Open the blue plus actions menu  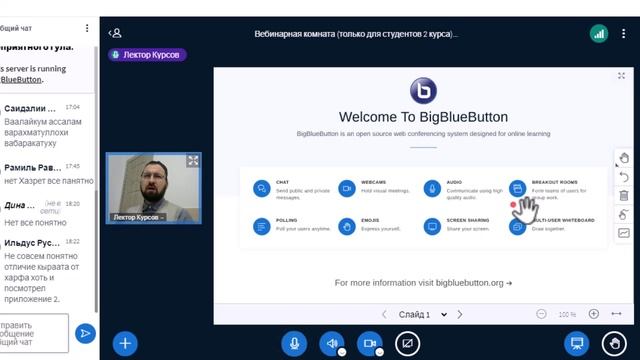[125, 343]
